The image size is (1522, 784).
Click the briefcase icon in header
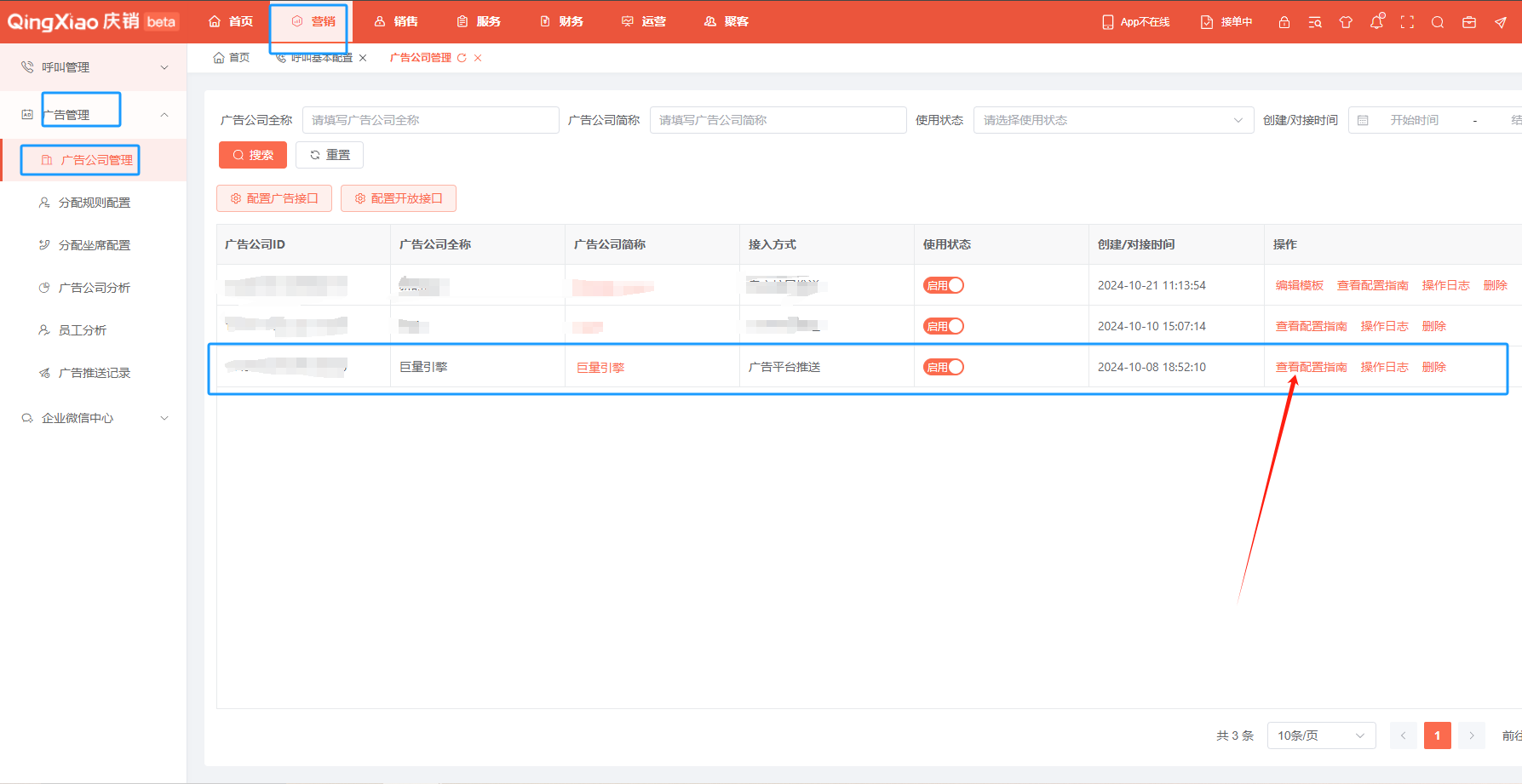pyautogui.click(x=1469, y=22)
